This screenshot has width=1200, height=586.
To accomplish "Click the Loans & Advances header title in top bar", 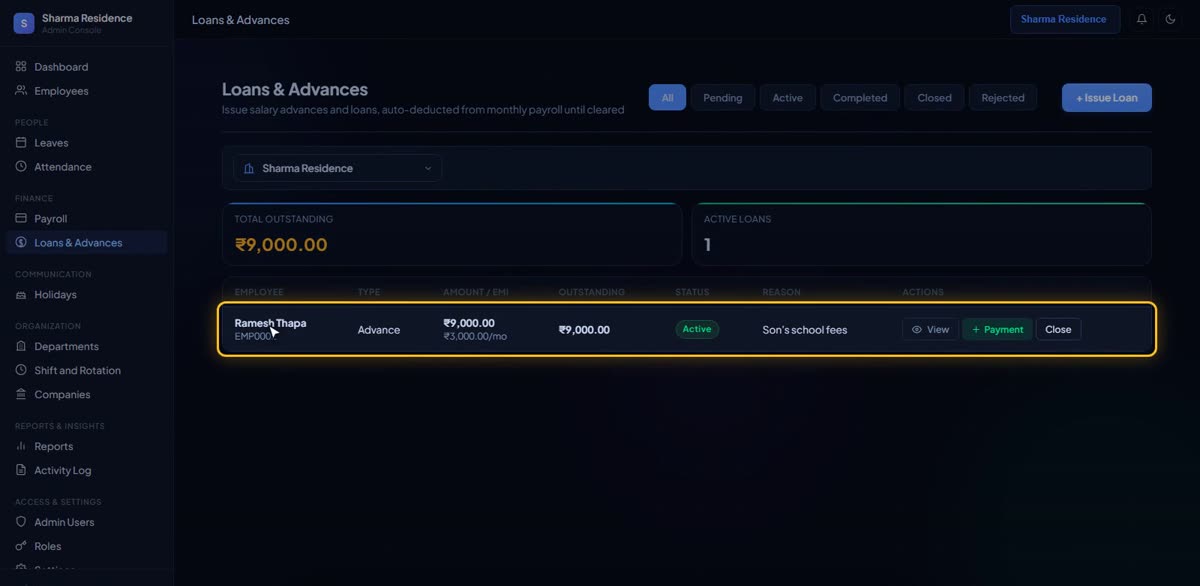I will pyautogui.click(x=240, y=20).
